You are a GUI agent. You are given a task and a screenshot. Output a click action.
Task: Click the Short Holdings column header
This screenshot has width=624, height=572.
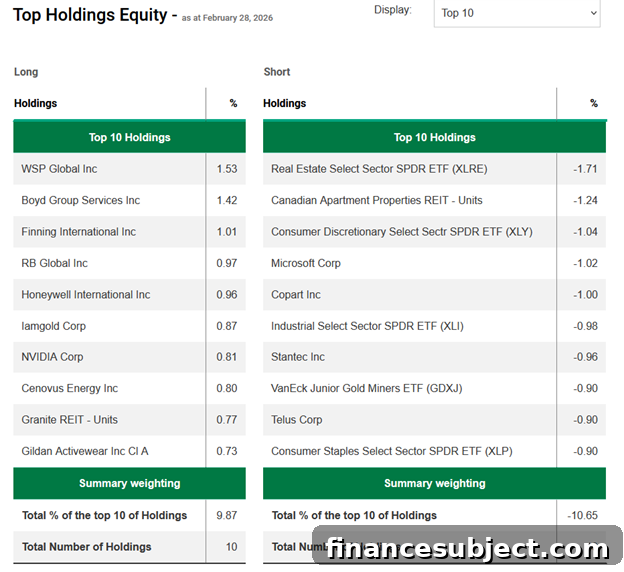tap(285, 103)
